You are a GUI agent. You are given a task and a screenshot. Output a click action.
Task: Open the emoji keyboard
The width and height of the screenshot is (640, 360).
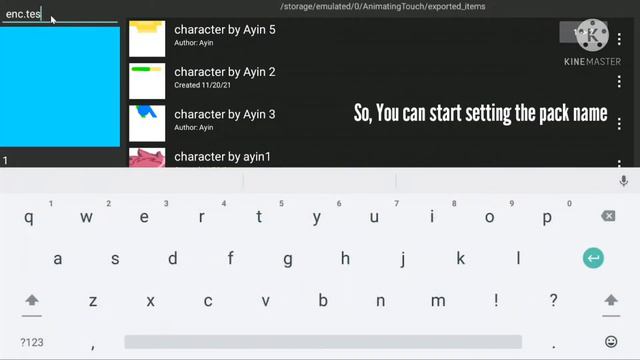point(611,342)
